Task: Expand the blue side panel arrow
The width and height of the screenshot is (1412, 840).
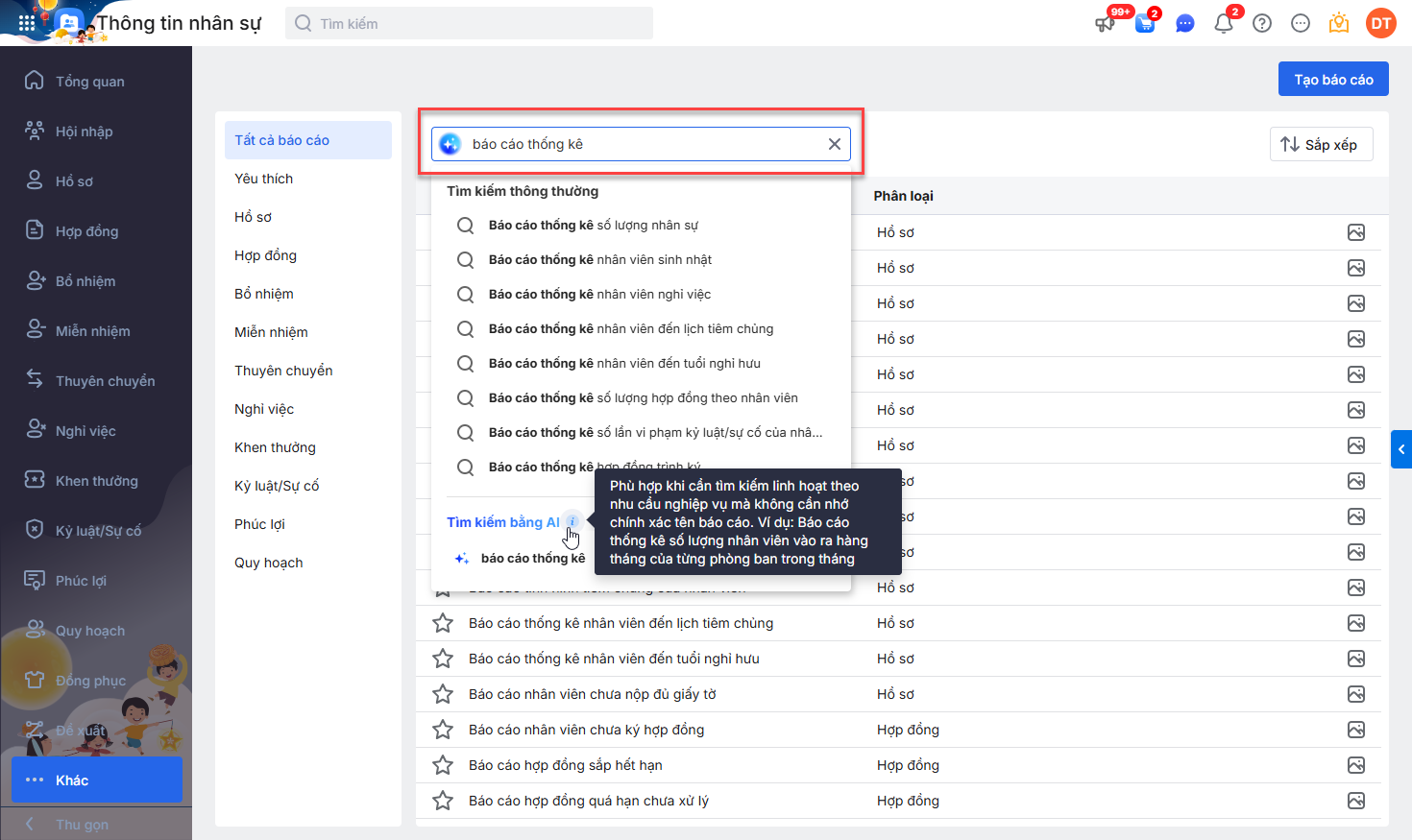Action: pos(1401,449)
